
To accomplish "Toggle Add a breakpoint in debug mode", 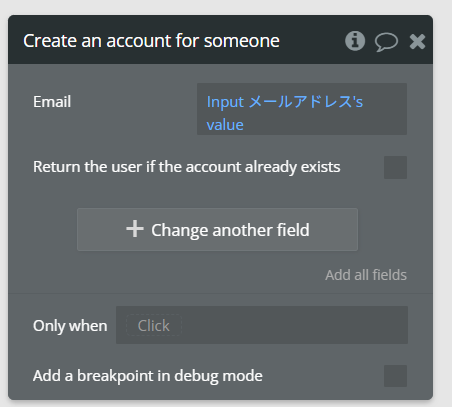I will (x=395, y=376).
